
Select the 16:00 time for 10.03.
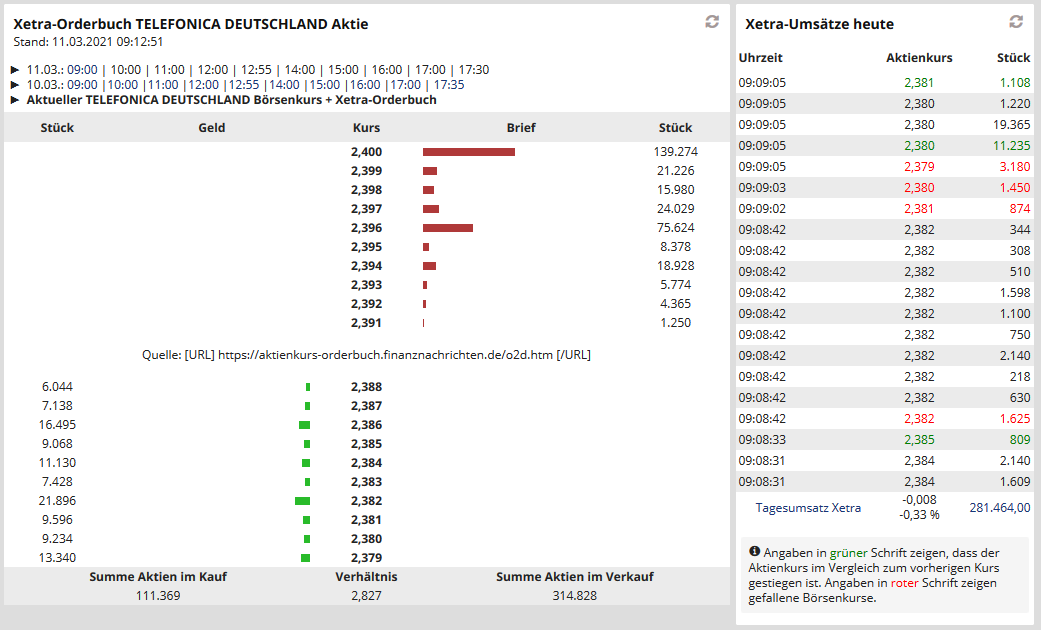[368, 84]
